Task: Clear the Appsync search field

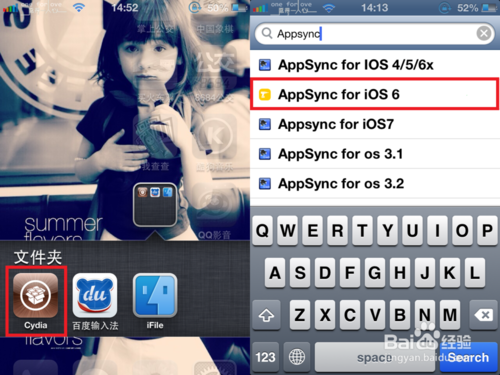Action: [484, 33]
